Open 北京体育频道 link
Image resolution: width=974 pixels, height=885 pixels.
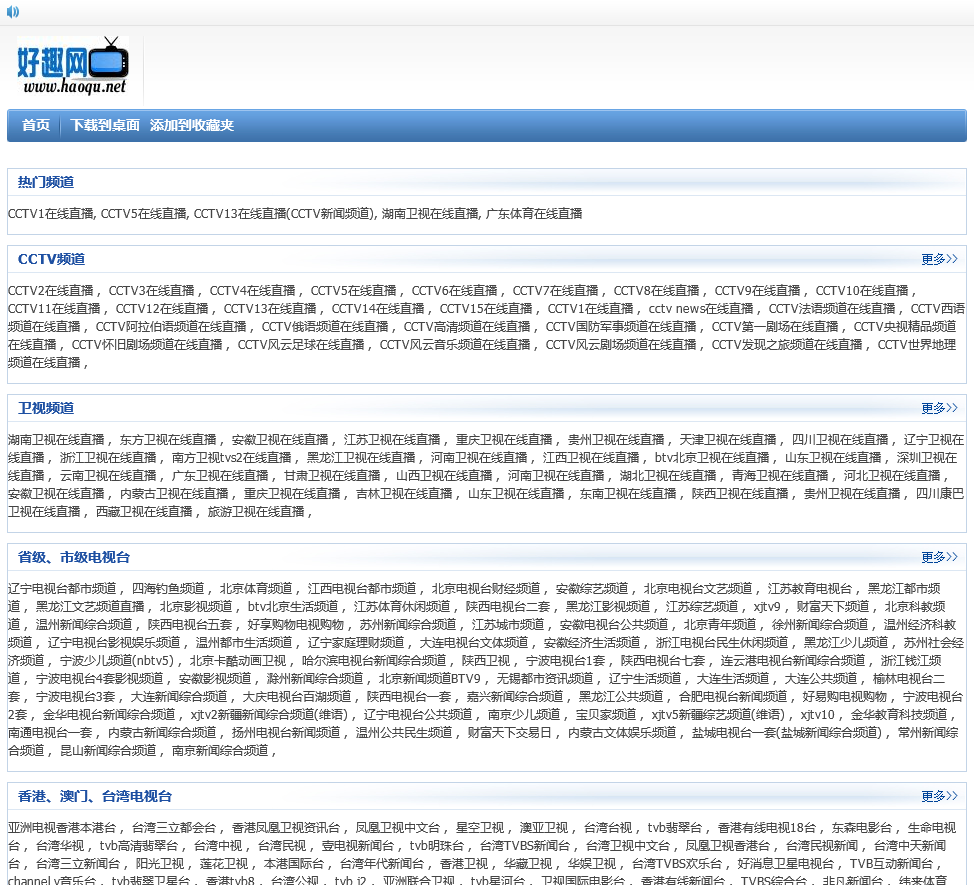[256, 589]
